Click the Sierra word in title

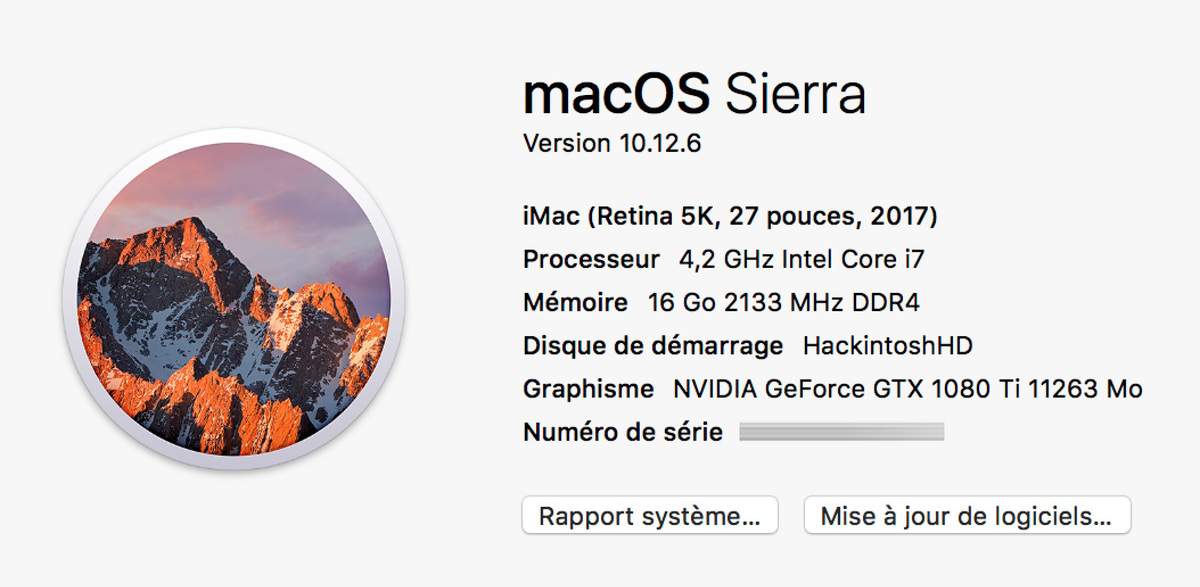point(794,95)
